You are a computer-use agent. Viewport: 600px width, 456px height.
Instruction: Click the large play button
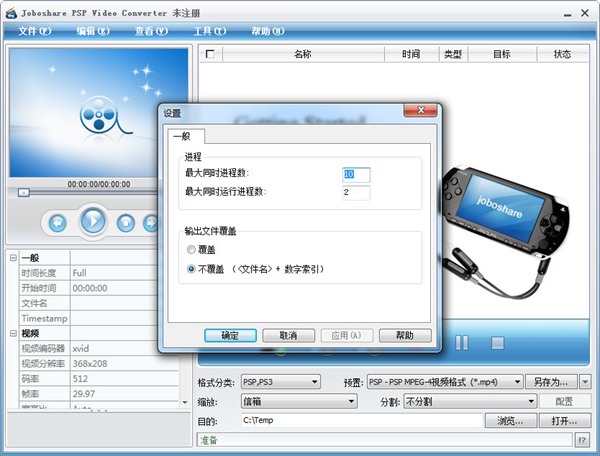pyautogui.click(x=93, y=221)
